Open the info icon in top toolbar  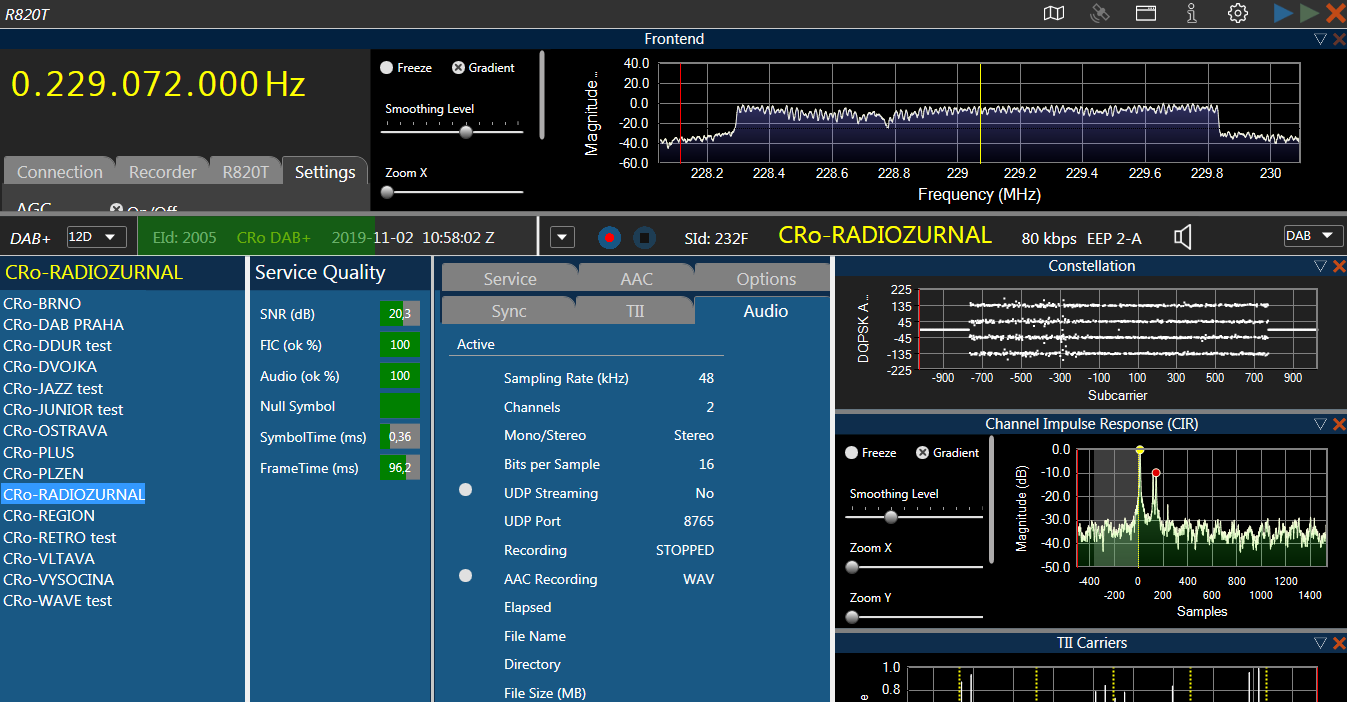[x=1192, y=13]
